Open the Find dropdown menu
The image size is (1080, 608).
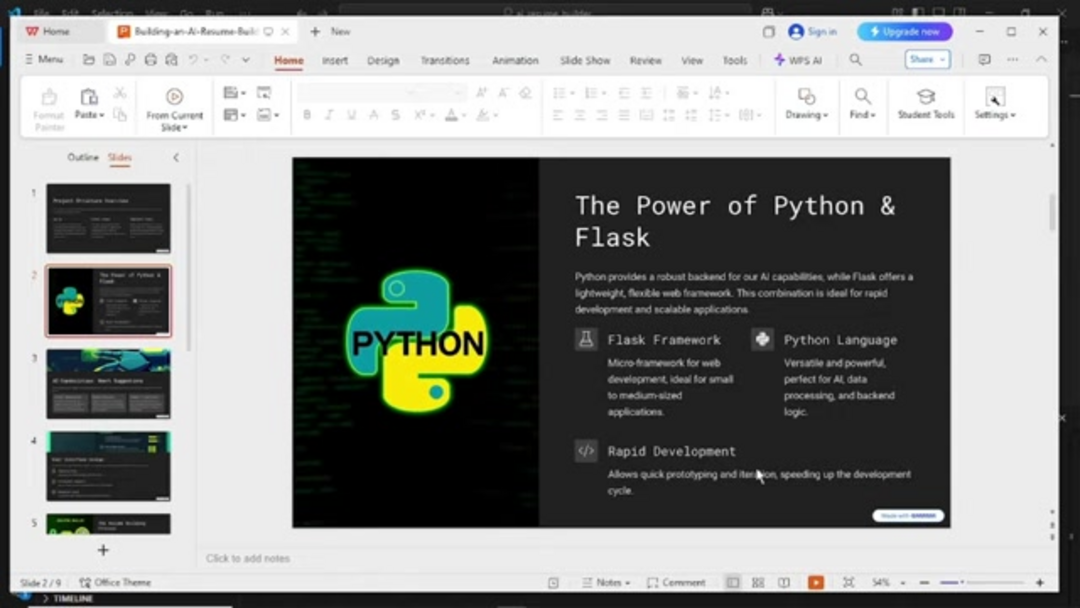click(863, 115)
